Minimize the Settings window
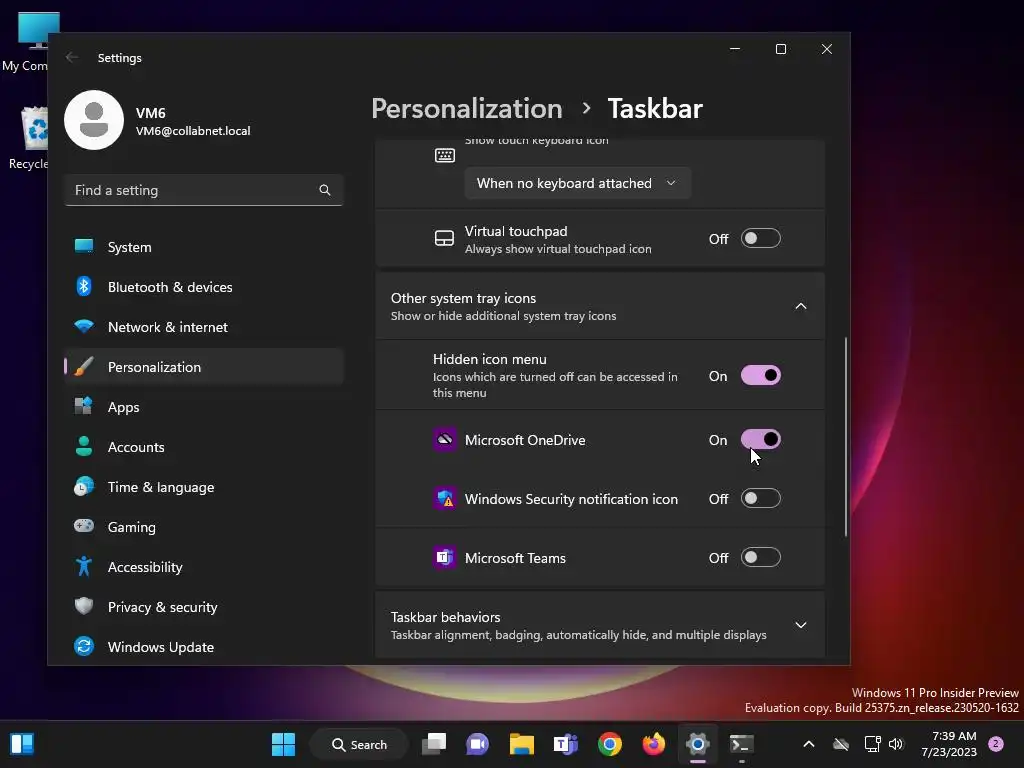Image resolution: width=1024 pixels, height=768 pixels. (735, 49)
